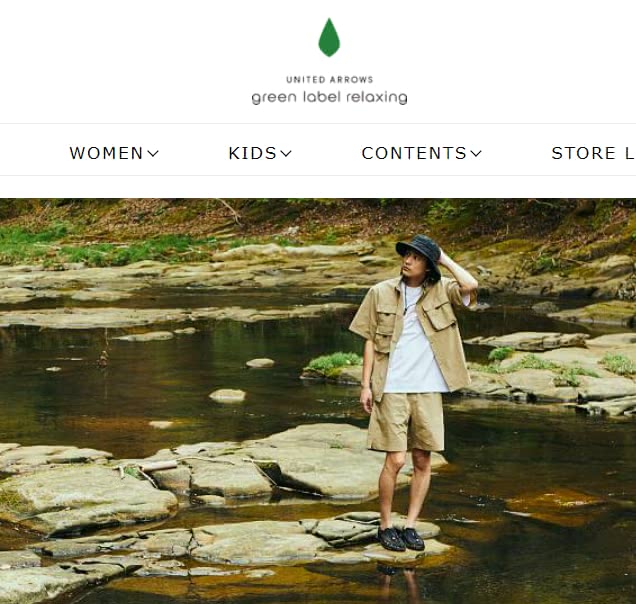This screenshot has width=636, height=604.
Task: Click the small grass tuft beside model
Action: click(x=334, y=362)
